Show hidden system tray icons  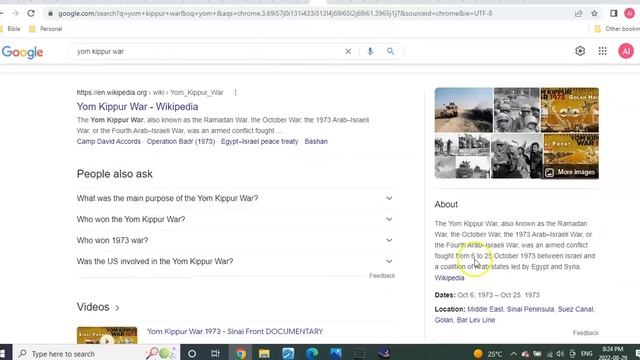click(x=513, y=354)
